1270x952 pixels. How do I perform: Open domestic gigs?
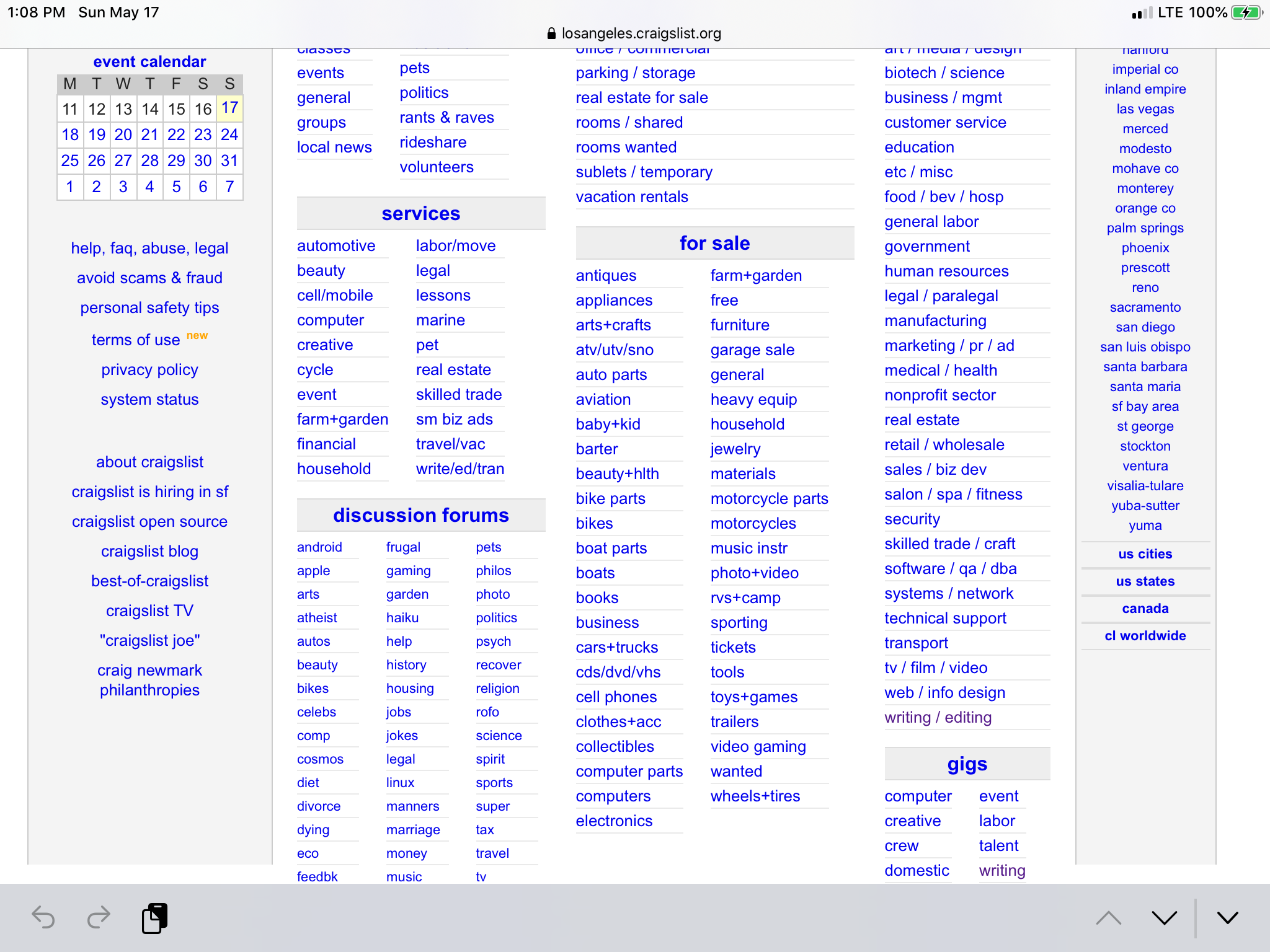coord(917,870)
